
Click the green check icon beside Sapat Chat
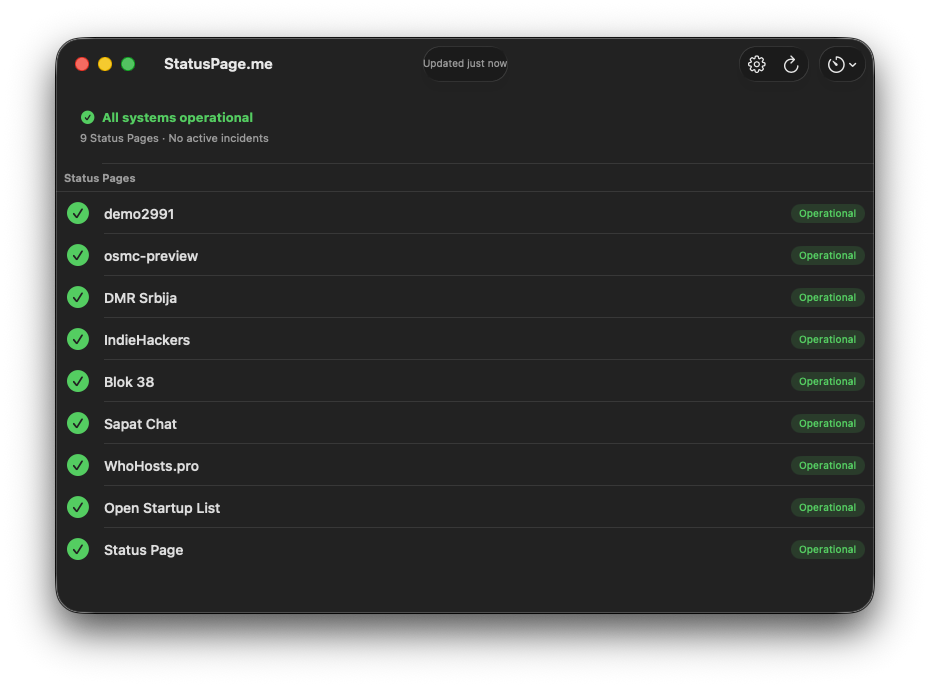[x=78, y=424]
